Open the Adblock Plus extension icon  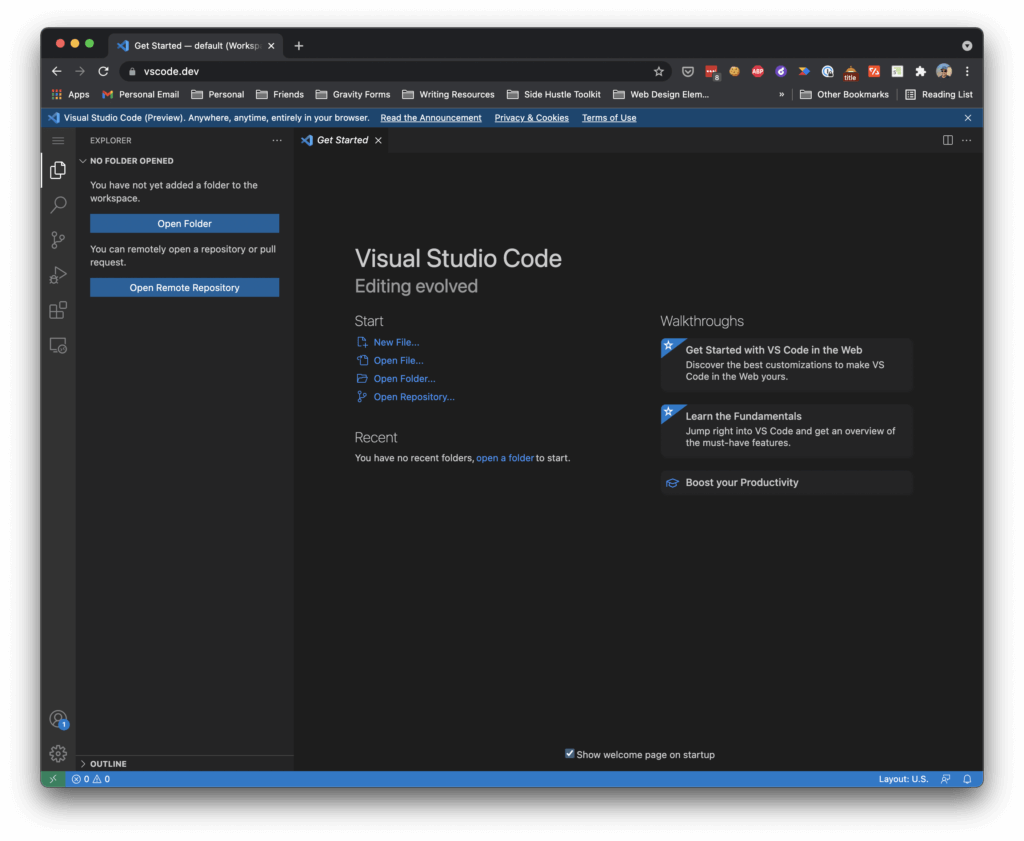758,72
